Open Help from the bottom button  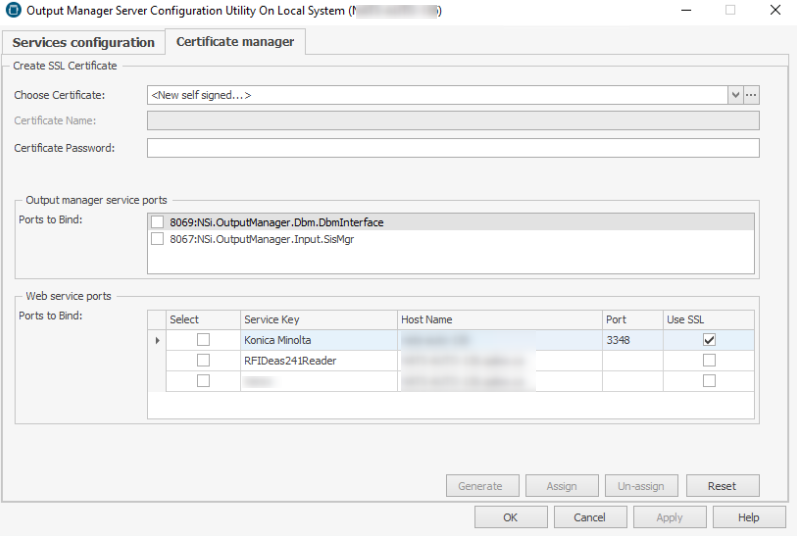(749, 517)
